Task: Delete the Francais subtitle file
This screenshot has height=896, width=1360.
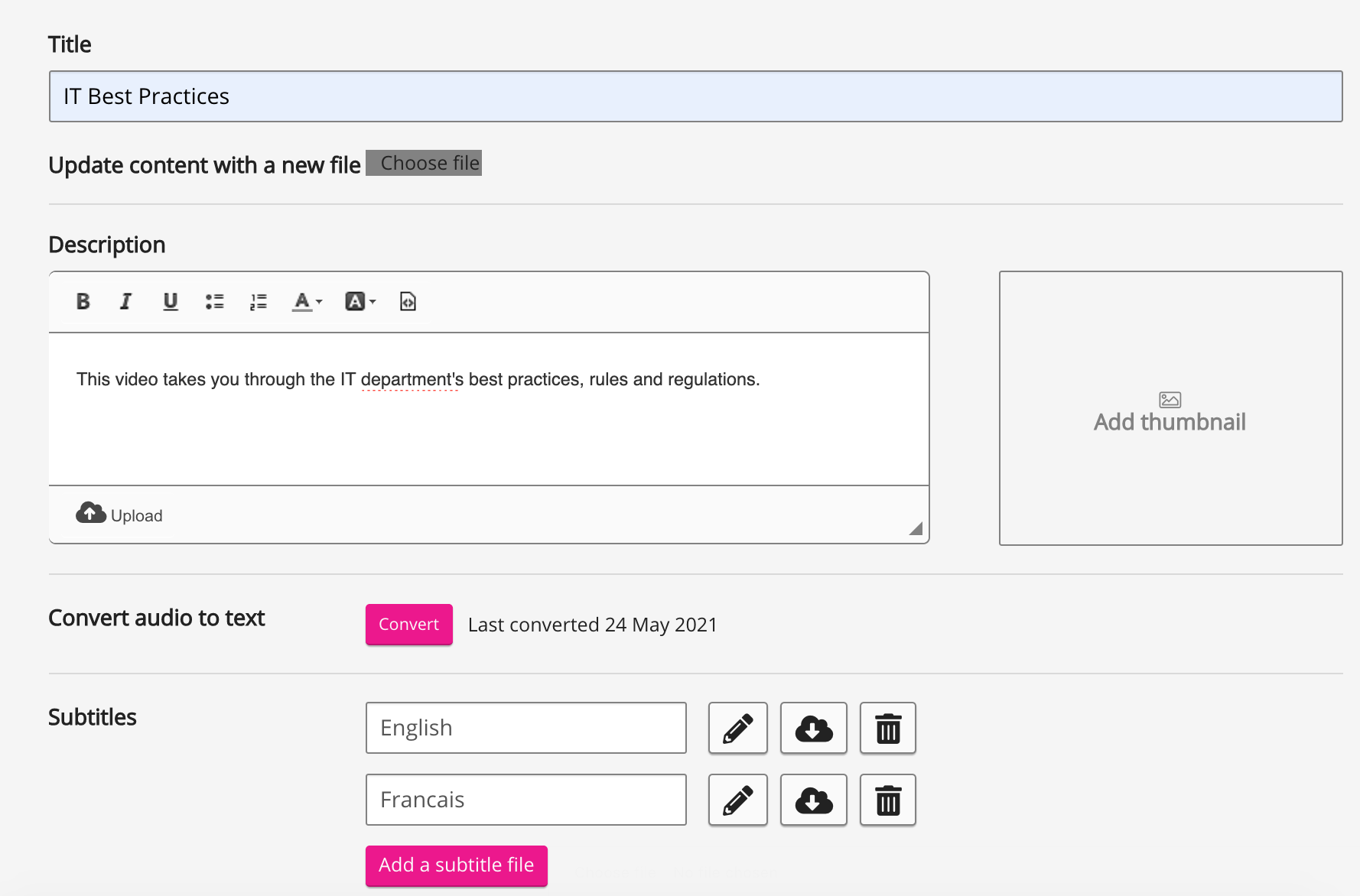Action: click(x=887, y=800)
